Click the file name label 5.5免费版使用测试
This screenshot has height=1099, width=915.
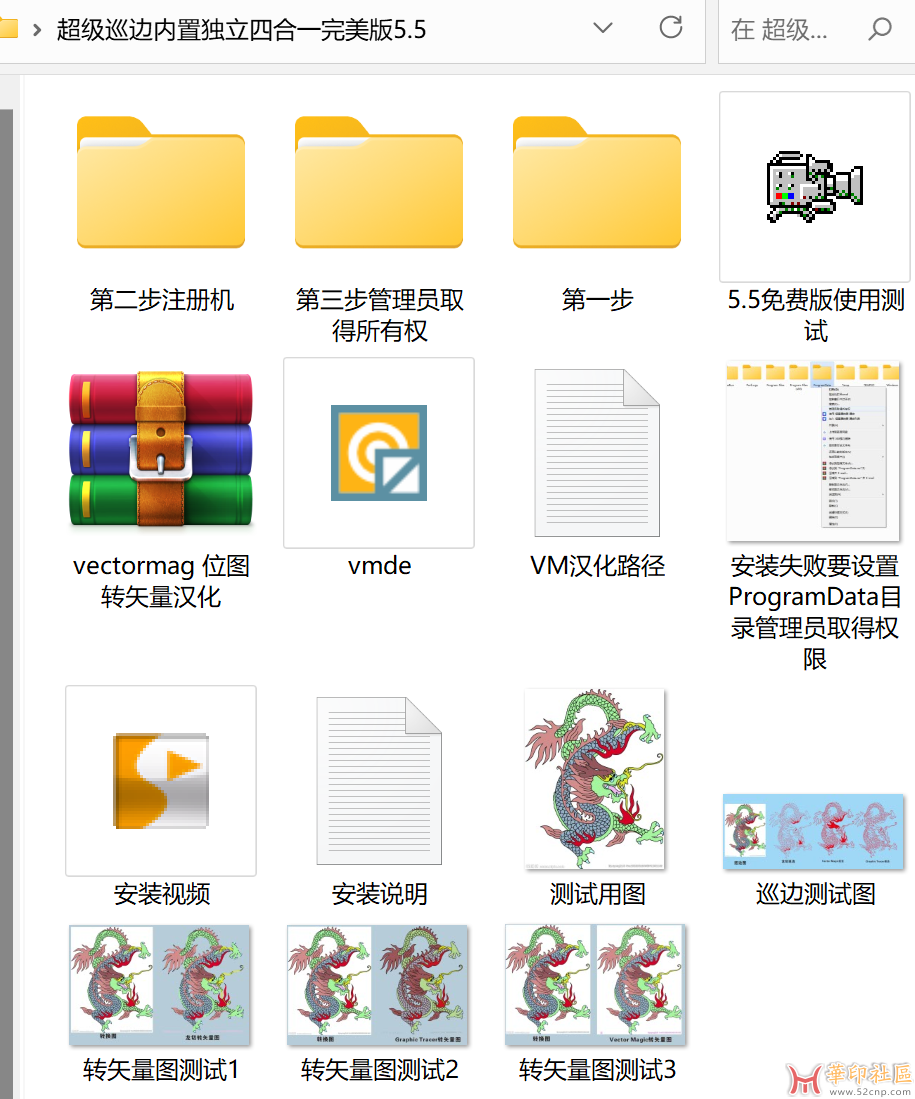815,315
